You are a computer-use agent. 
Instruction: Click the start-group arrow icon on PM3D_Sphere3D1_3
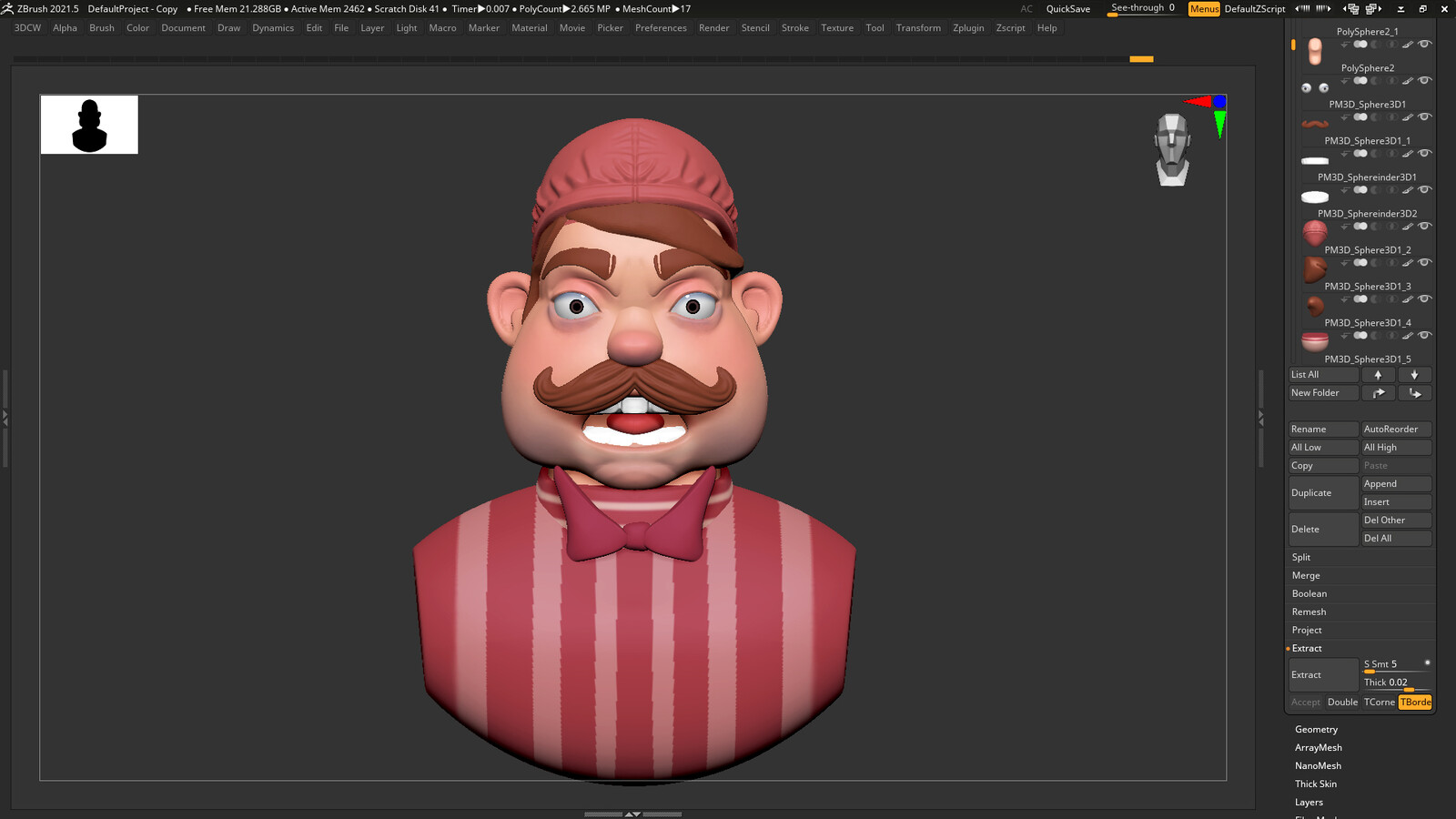tap(1345, 298)
